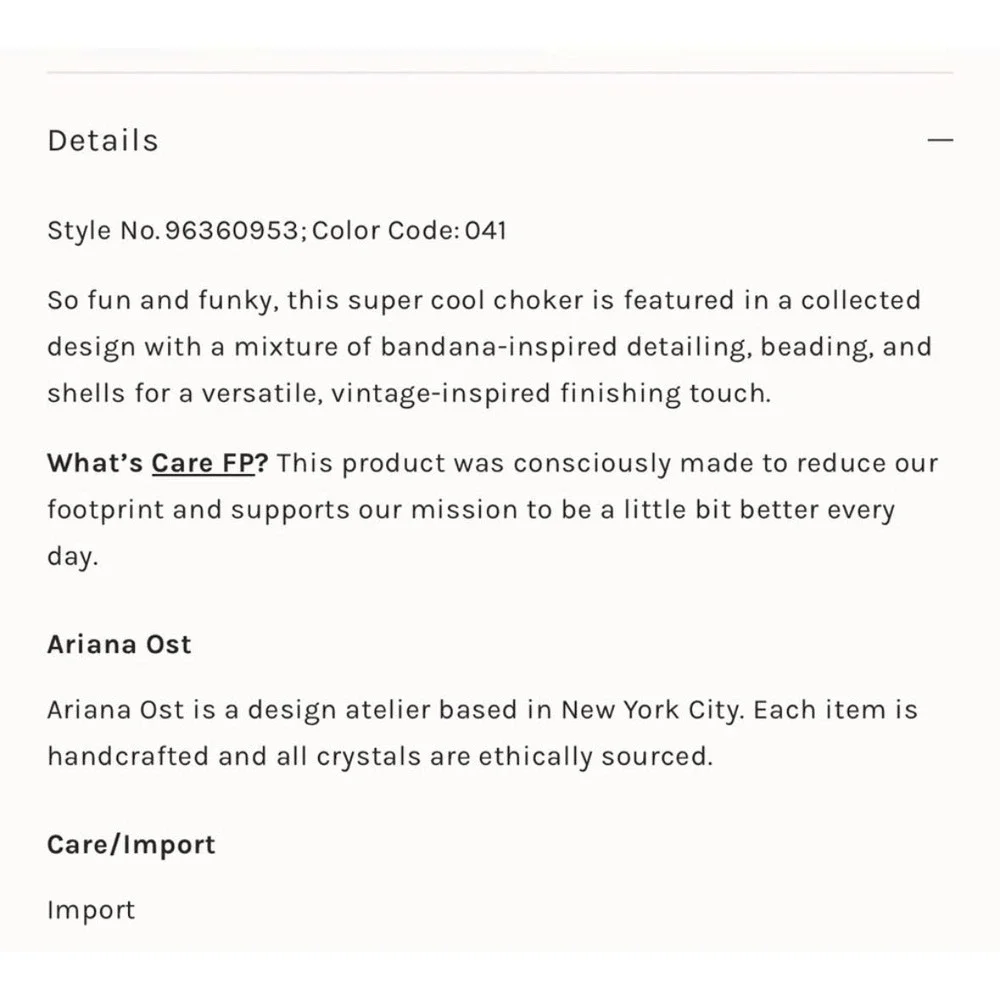Click "ethically sourced" in Ariana Ost paragraph

click(x=596, y=756)
